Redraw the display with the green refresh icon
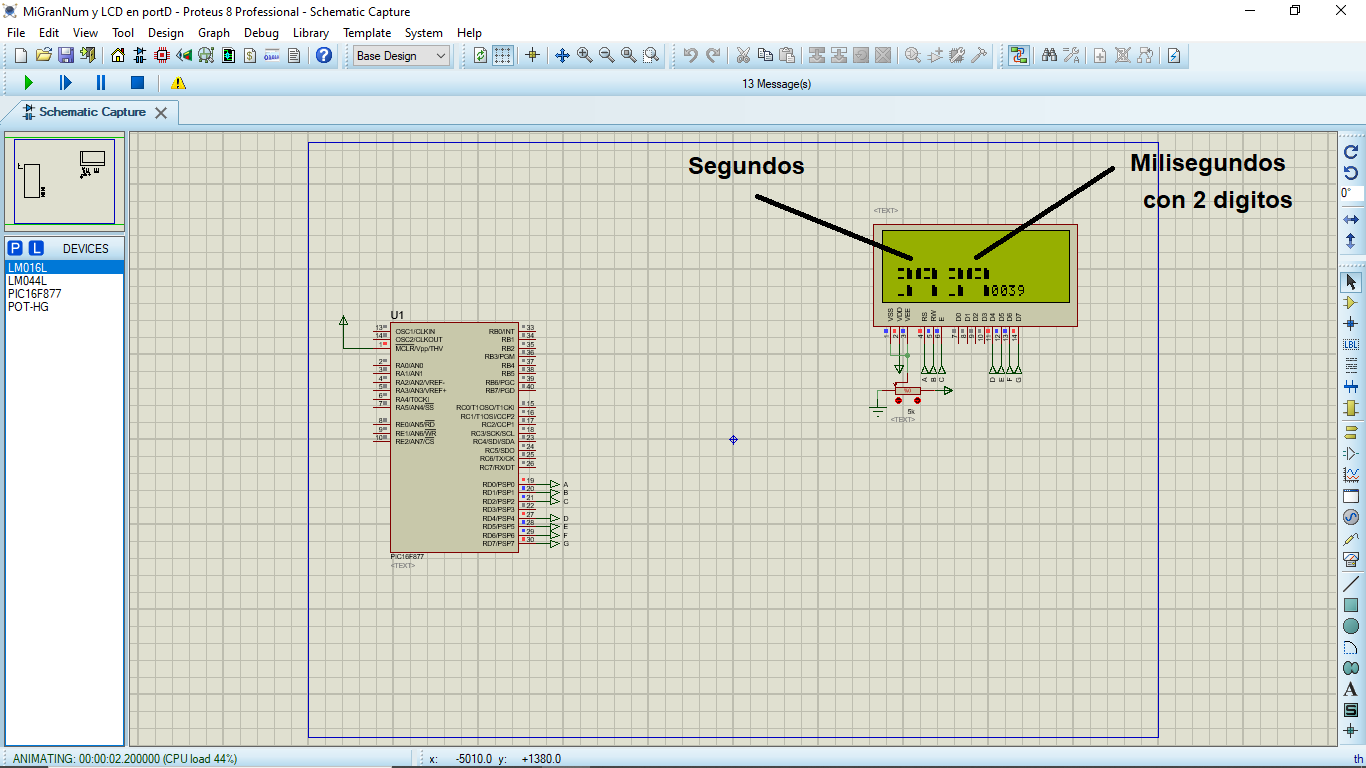The image size is (1366, 768). pos(481,56)
